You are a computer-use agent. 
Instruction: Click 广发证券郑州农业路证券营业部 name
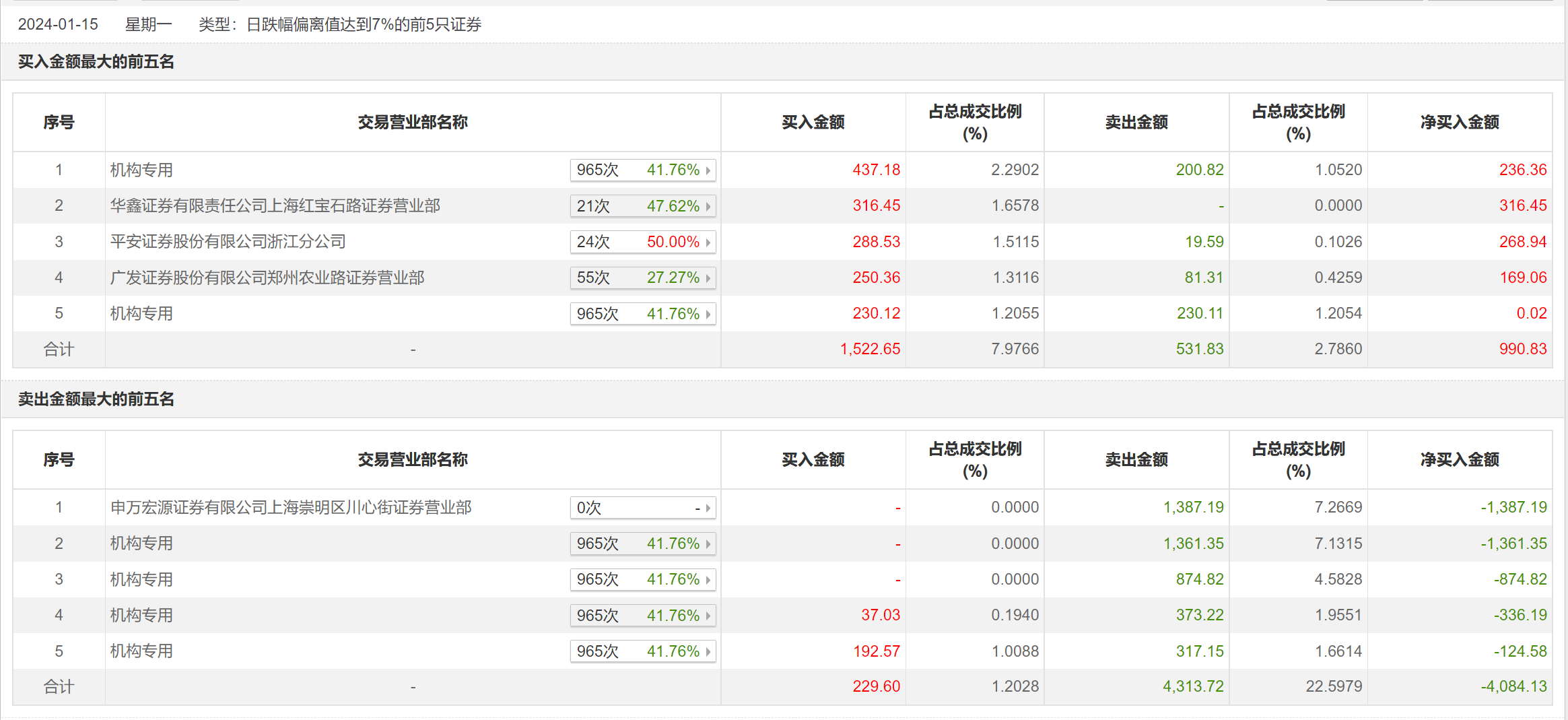pyautogui.click(x=267, y=277)
